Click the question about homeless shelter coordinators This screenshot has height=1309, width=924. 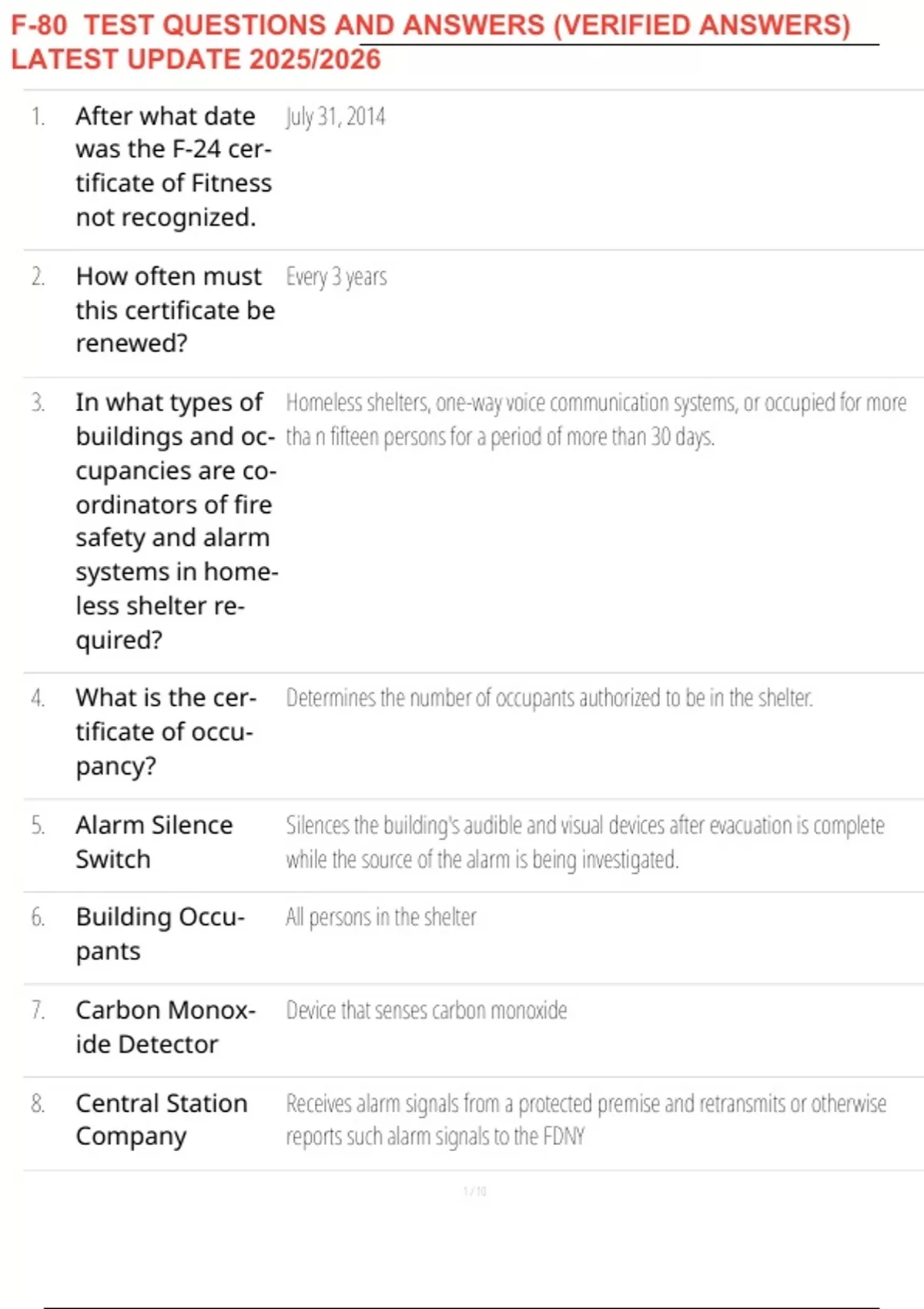[176, 521]
